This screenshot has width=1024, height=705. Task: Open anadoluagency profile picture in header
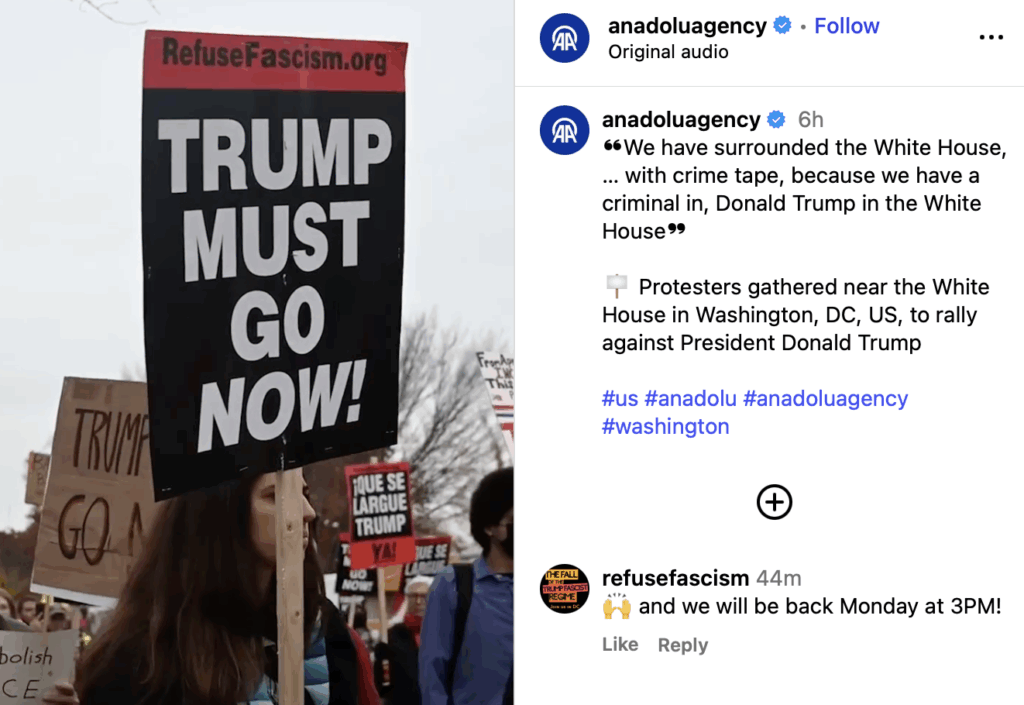point(564,39)
